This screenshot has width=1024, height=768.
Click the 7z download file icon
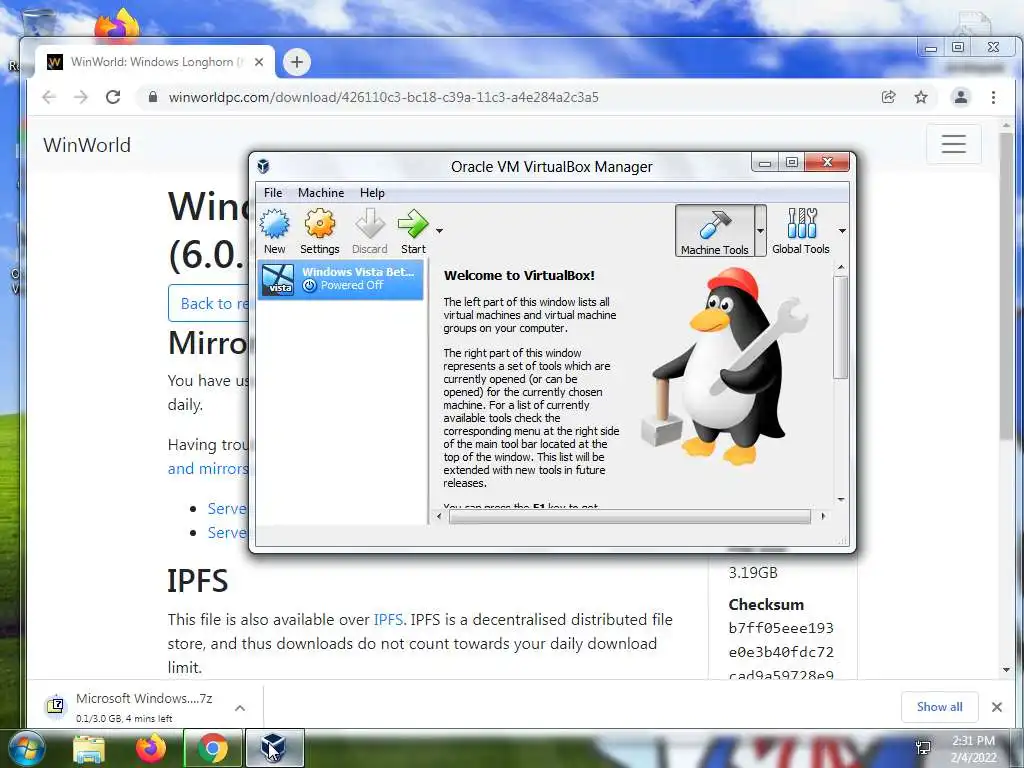56,706
